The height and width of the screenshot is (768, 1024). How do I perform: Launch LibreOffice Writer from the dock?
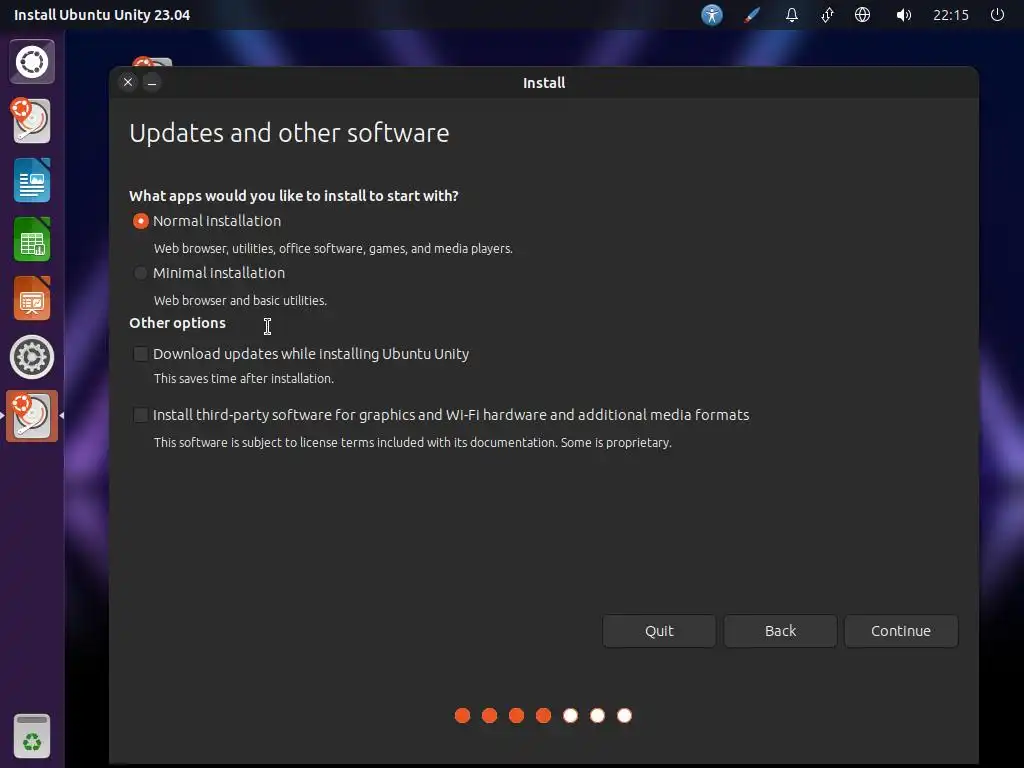[x=32, y=180]
